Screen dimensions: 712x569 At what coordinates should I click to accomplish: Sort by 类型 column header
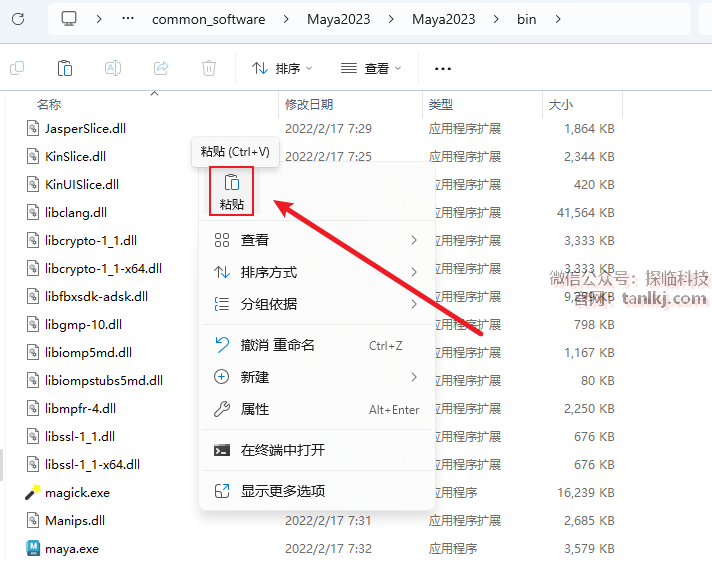click(440, 105)
